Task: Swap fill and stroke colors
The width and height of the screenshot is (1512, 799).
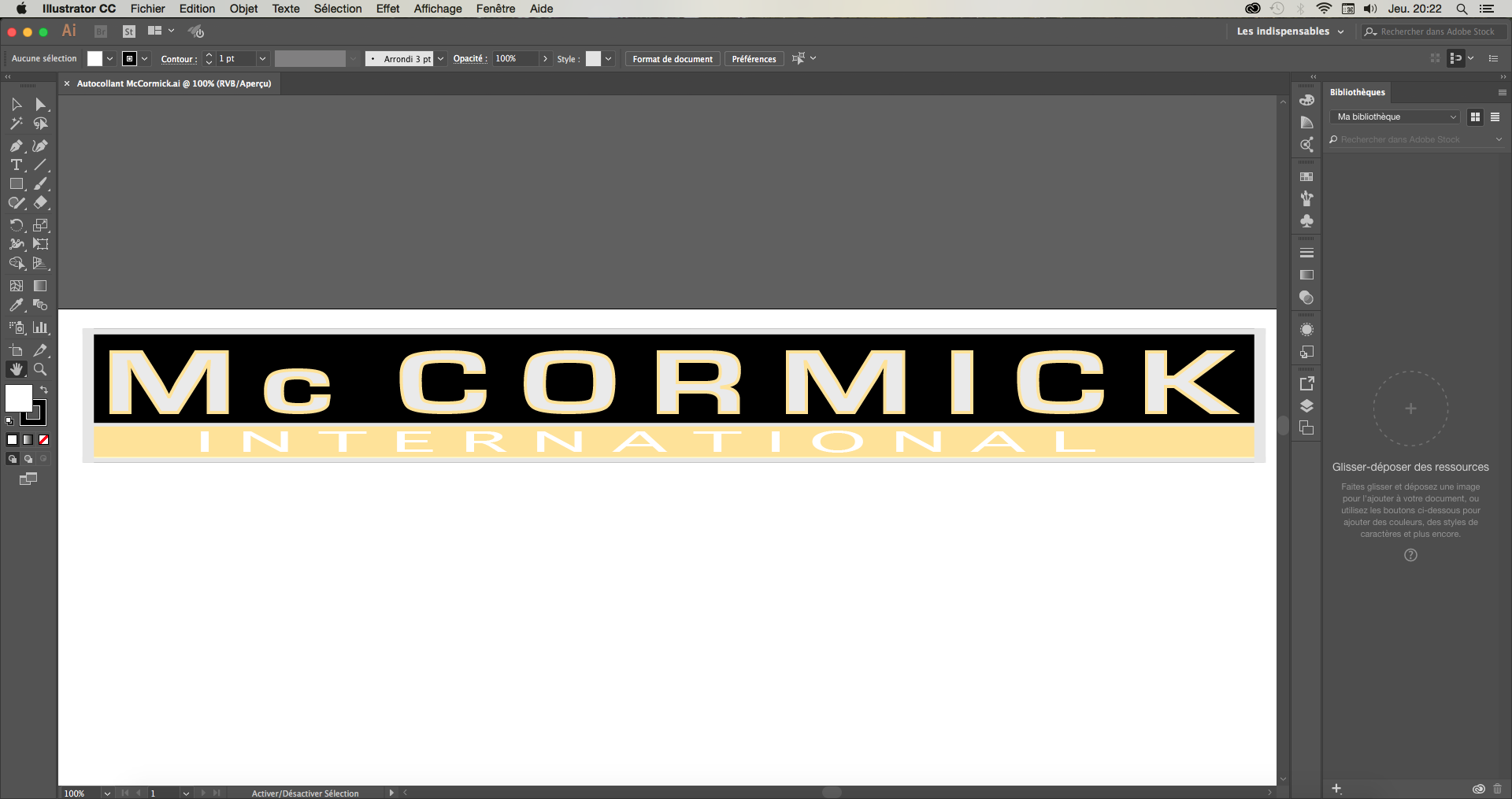Action: pos(44,390)
